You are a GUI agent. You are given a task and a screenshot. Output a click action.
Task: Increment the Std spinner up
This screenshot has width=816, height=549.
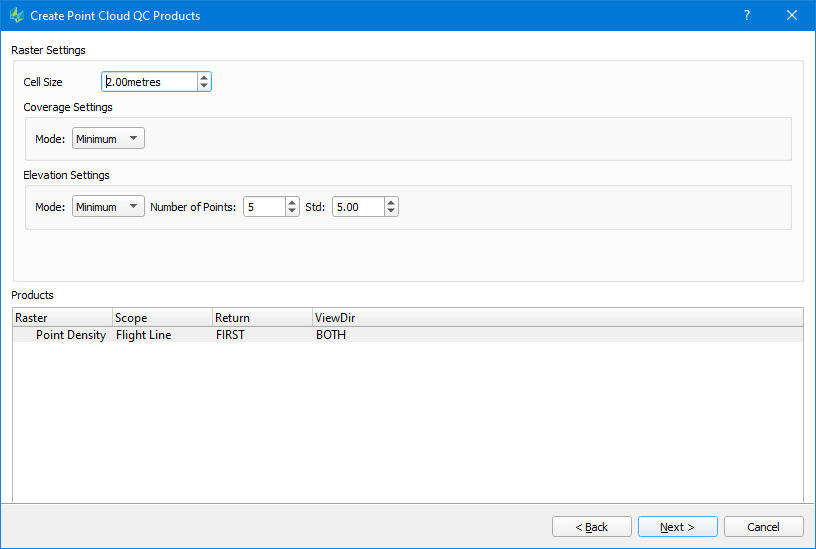(391, 202)
